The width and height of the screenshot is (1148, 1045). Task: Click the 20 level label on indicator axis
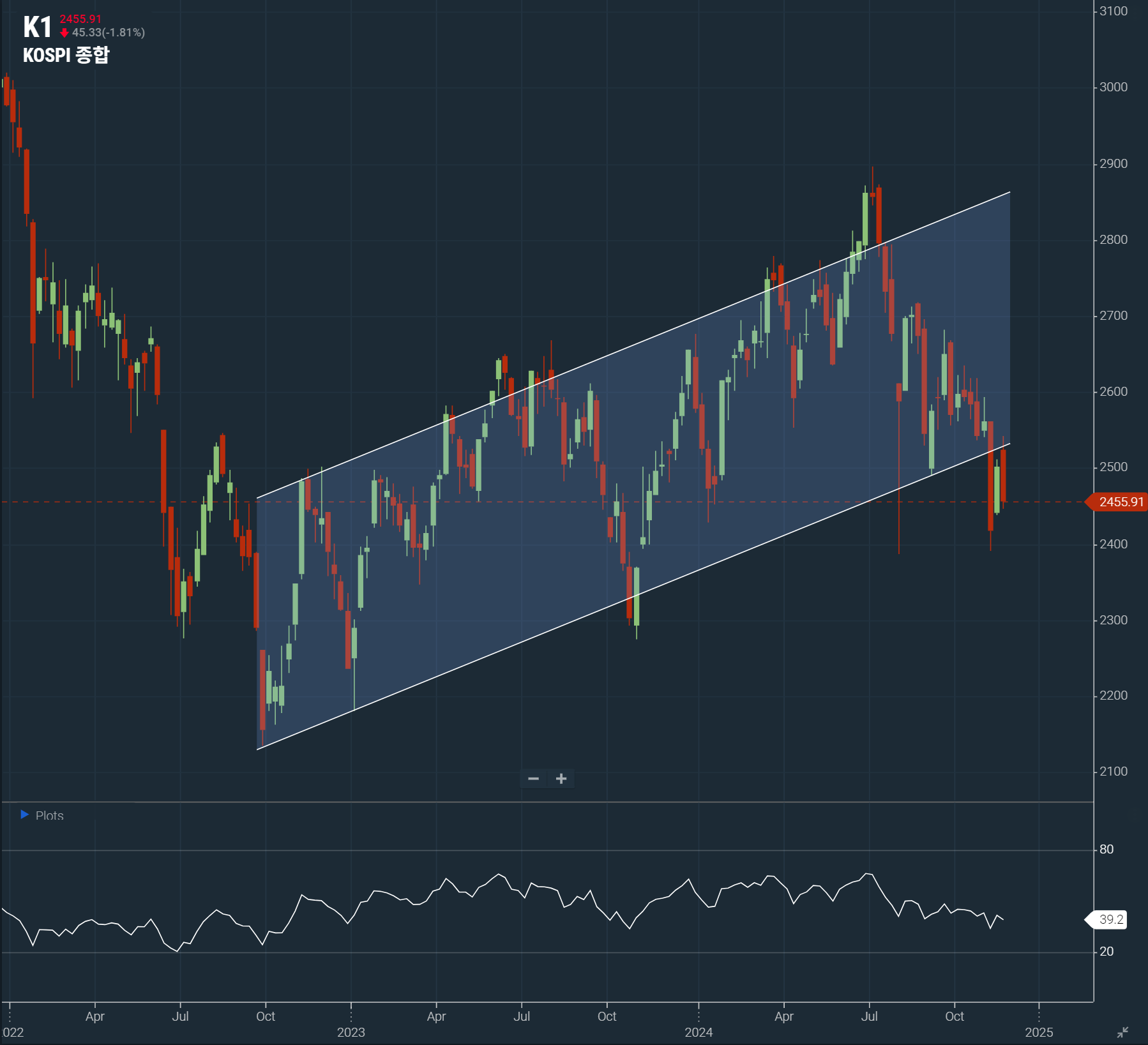[1106, 952]
